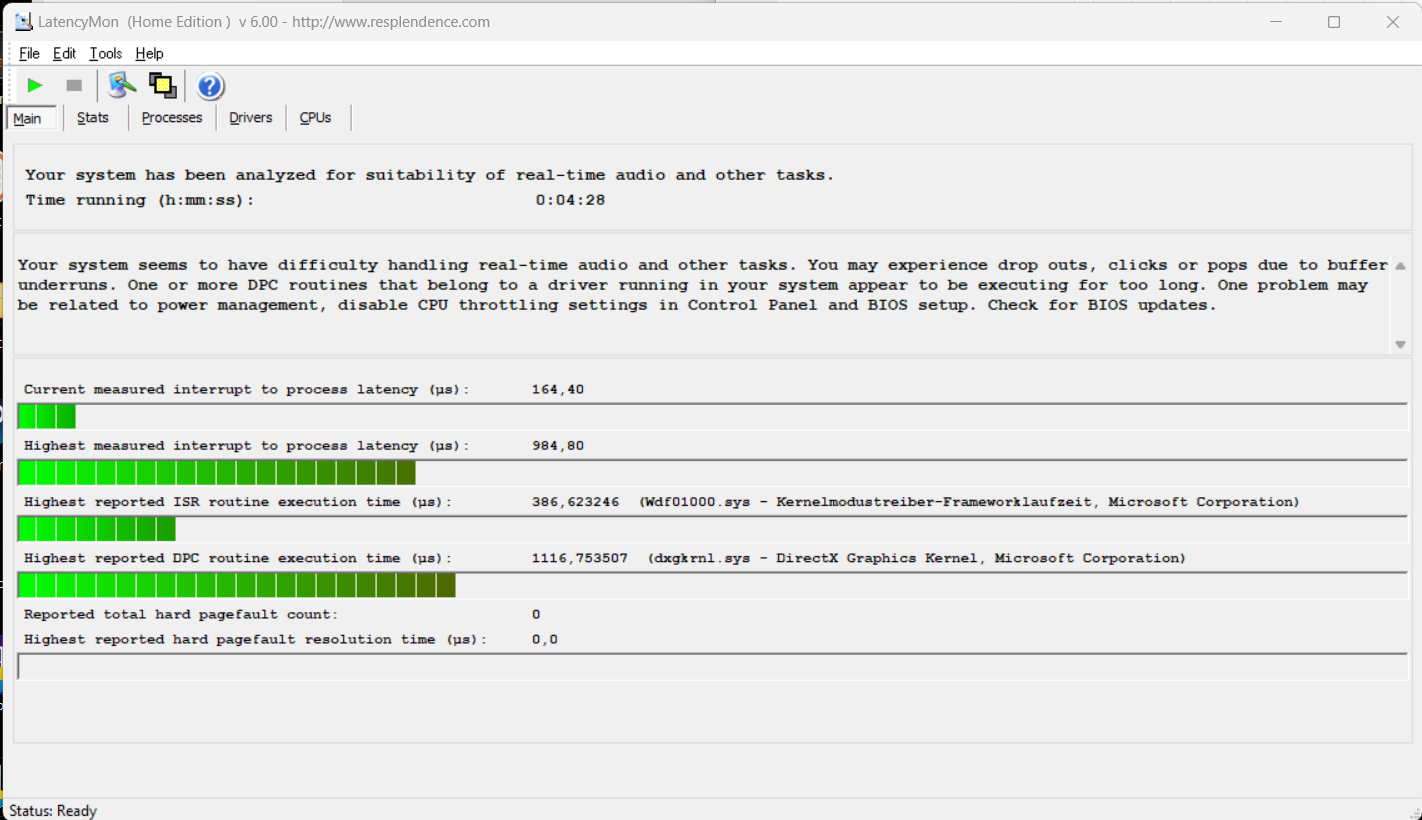Click the message box scroll-up arrow
The height and width of the screenshot is (820, 1422).
(1400, 266)
